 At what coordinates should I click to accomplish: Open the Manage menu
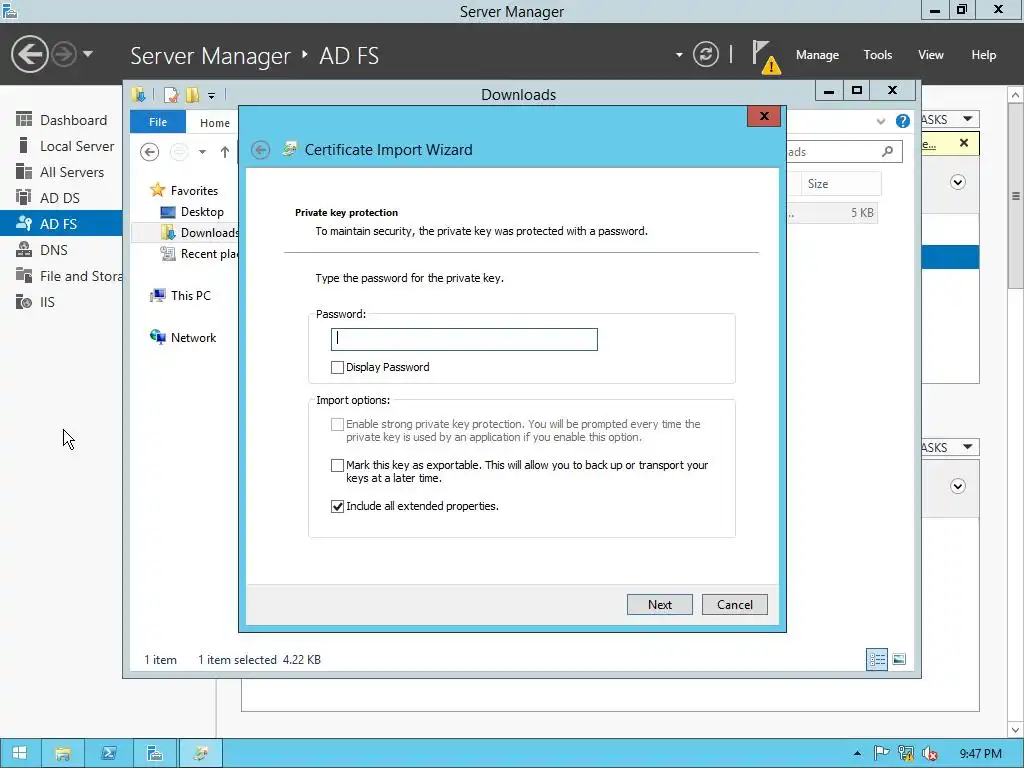(x=817, y=55)
